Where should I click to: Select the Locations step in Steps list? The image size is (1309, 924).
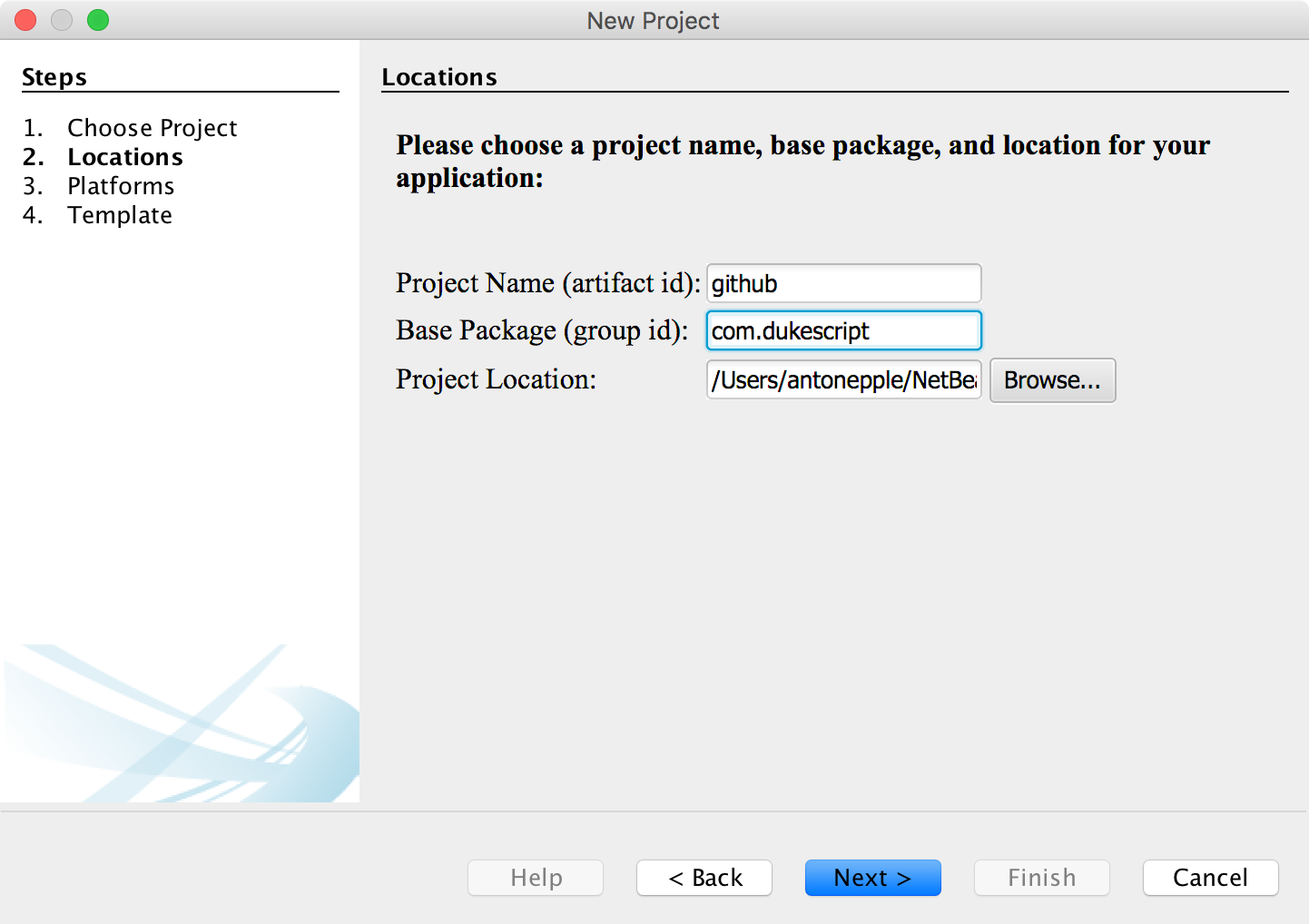(x=125, y=157)
